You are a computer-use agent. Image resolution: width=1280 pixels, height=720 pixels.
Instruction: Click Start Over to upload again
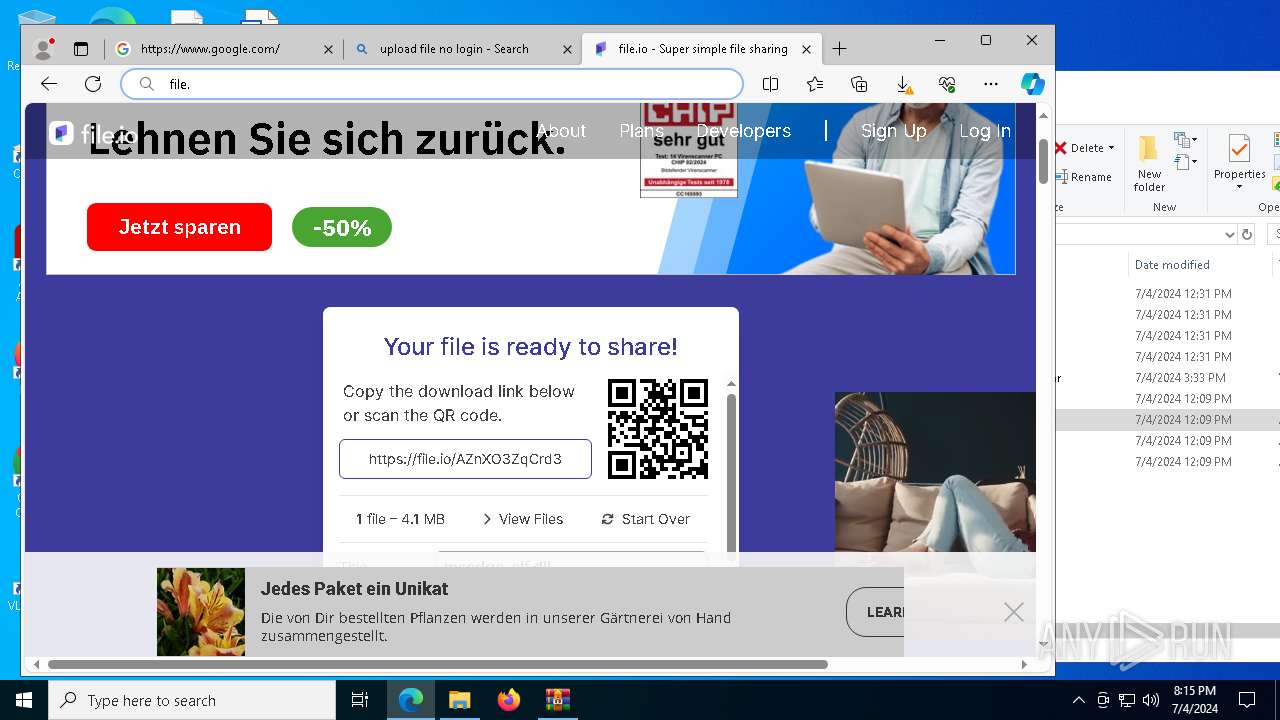[x=646, y=519]
